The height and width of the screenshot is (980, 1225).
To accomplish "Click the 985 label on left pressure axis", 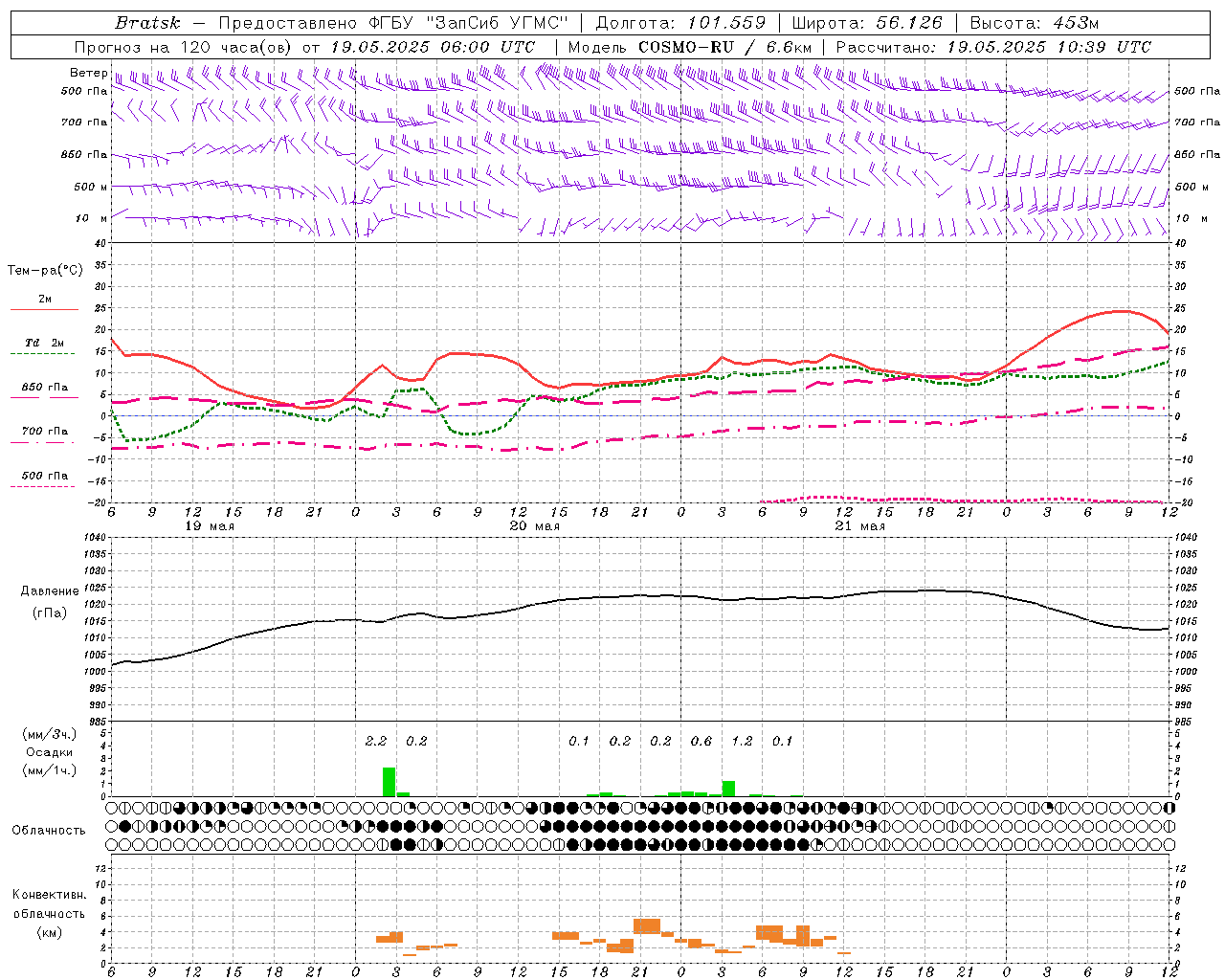I will (97, 722).
